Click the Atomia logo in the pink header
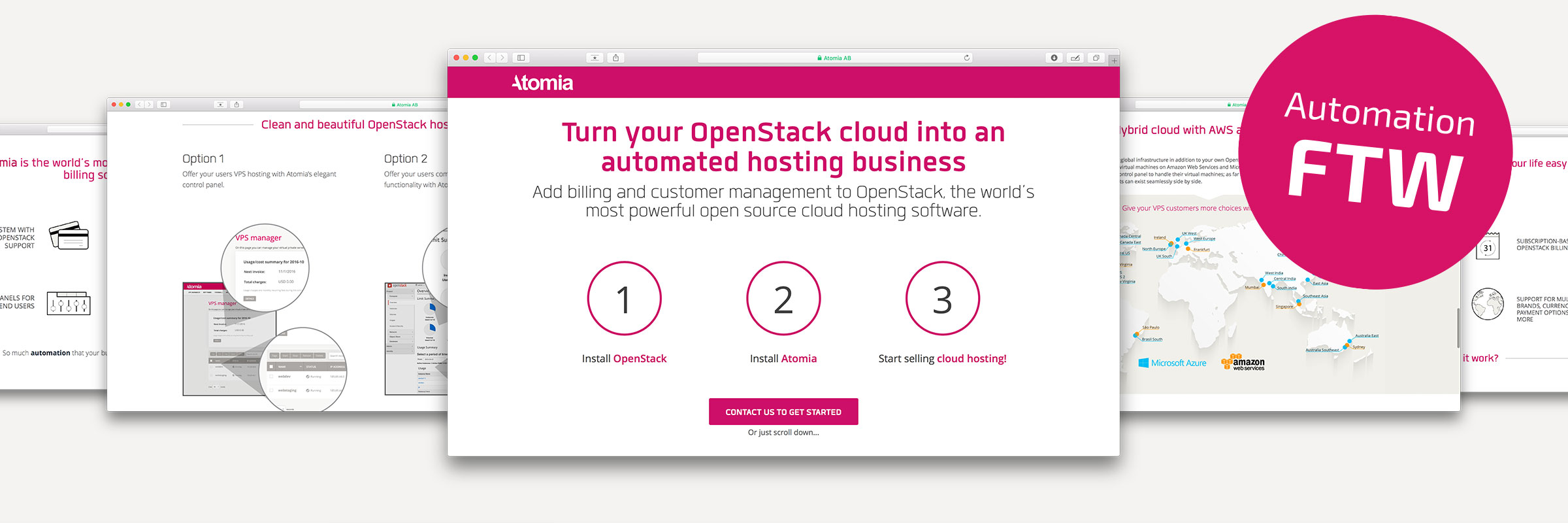This screenshot has width=1568, height=523. coord(542,83)
